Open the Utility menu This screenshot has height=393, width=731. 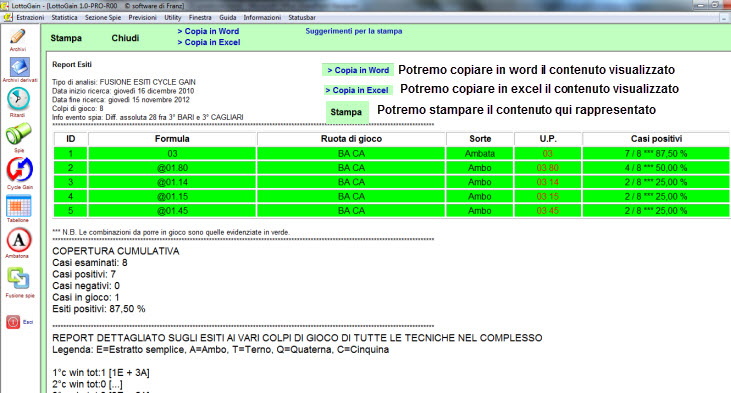pos(172,17)
